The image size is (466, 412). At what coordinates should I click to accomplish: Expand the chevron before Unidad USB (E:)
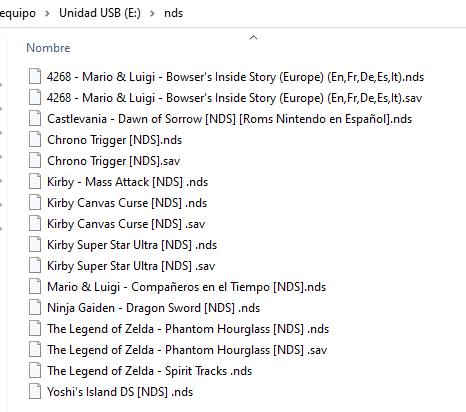coord(47,13)
